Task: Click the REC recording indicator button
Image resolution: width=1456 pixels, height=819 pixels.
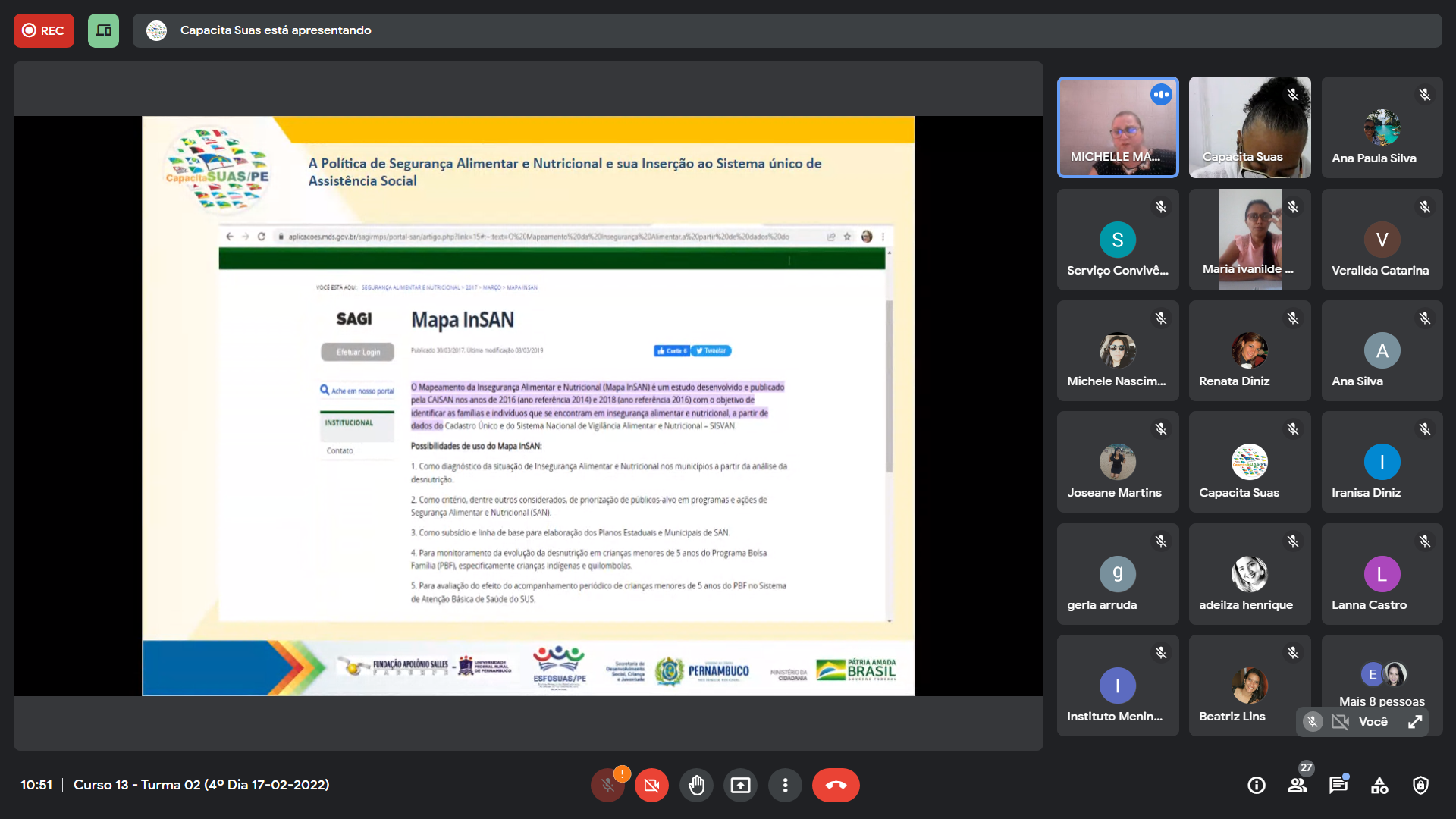Action: (43, 30)
